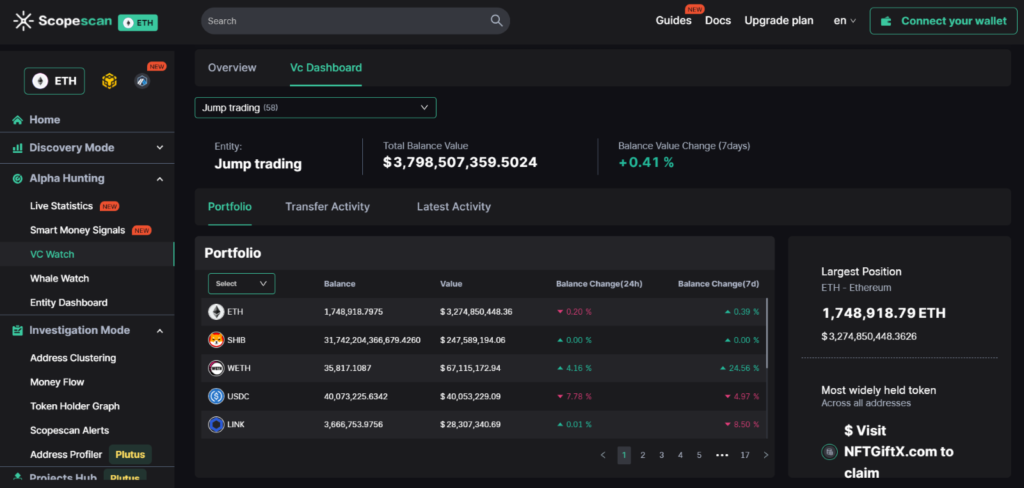Open the en language selector
This screenshot has width=1024, height=488.
[x=844, y=21]
